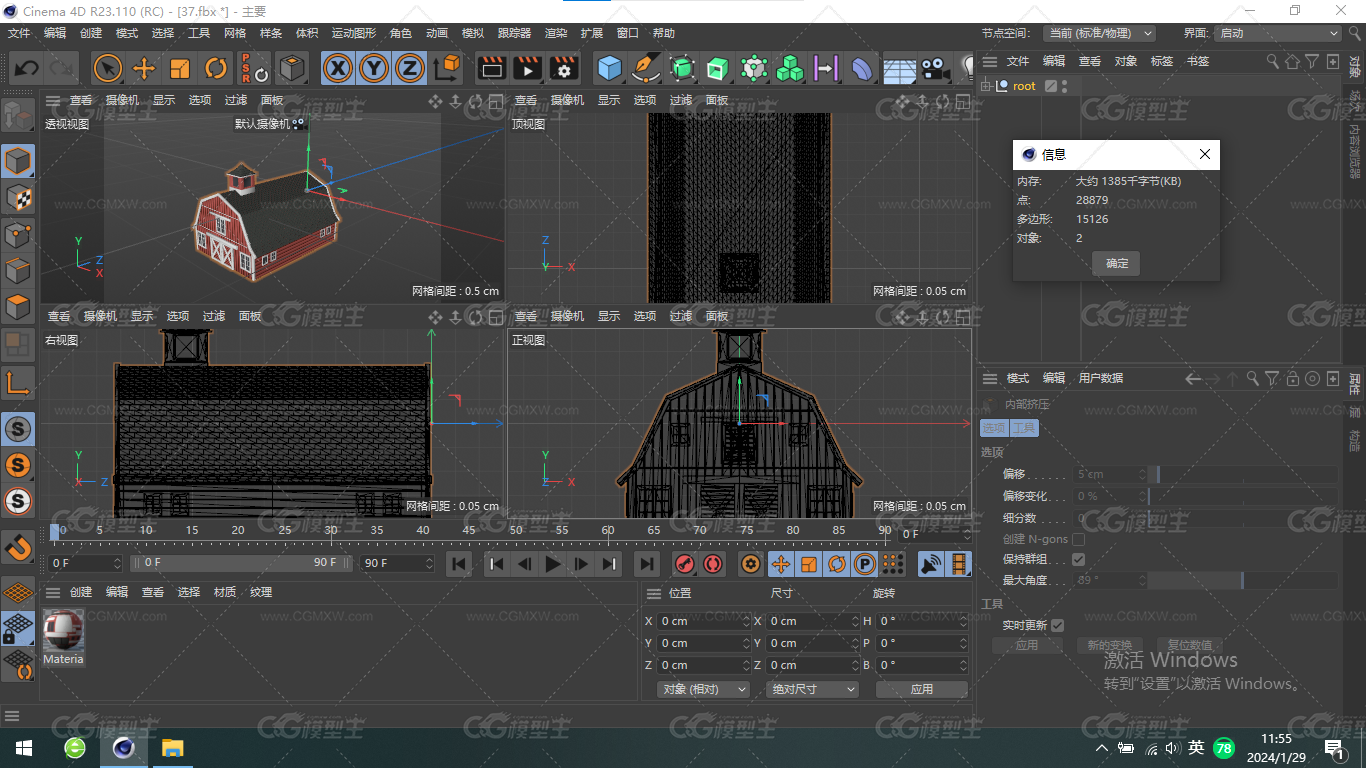Open the Coordinate Manager hamburger menu

tap(653, 593)
